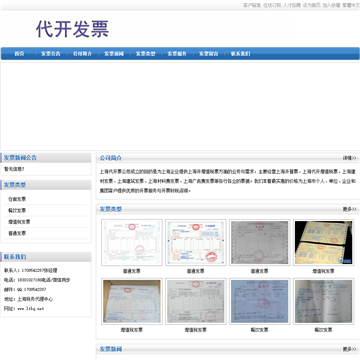Click the 增值税发票 caption under the yellow invoices

pos(323,271)
